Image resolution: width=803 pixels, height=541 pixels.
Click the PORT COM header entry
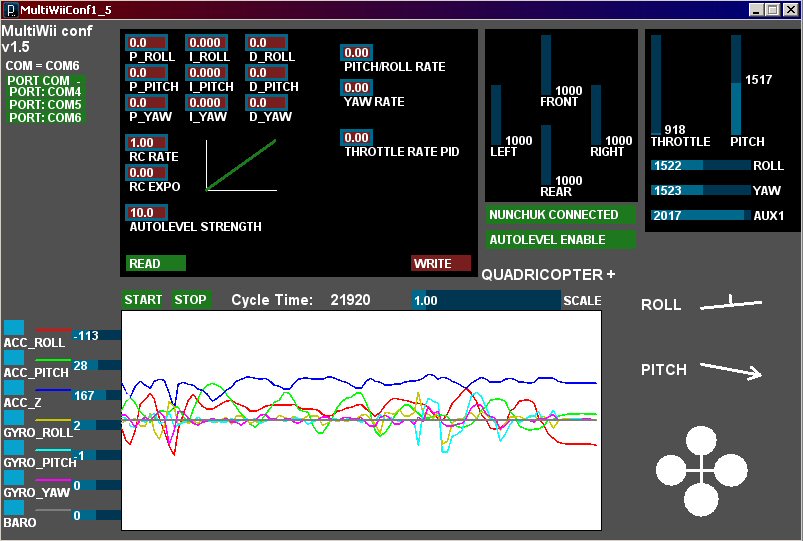tap(45, 80)
